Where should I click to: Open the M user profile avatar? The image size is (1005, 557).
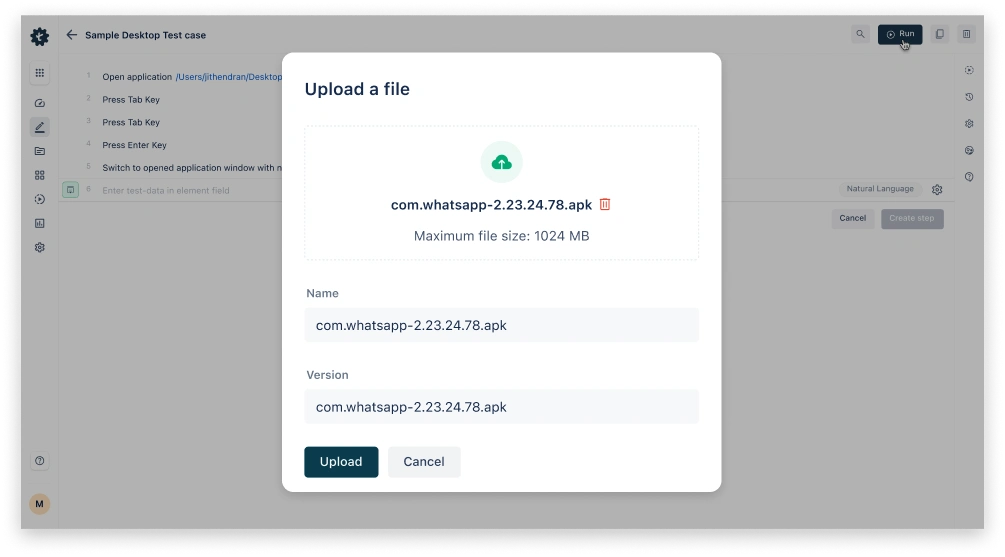coord(40,504)
